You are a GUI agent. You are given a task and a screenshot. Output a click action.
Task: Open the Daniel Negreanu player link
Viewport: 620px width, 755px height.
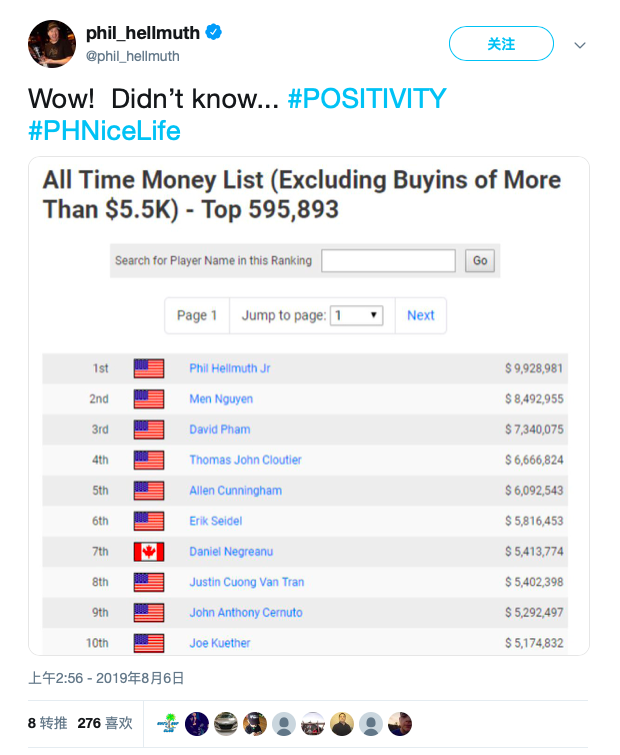pos(231,551)
